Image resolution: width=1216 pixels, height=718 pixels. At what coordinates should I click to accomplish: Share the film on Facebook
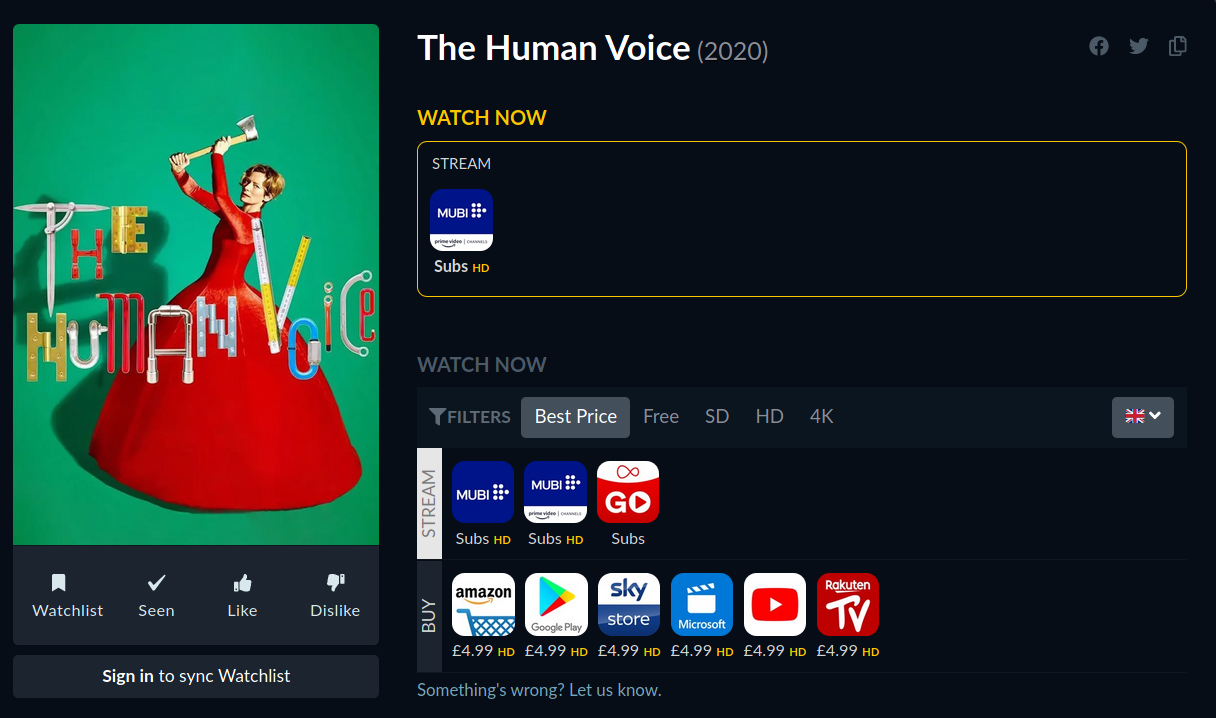pos(1099,46)
